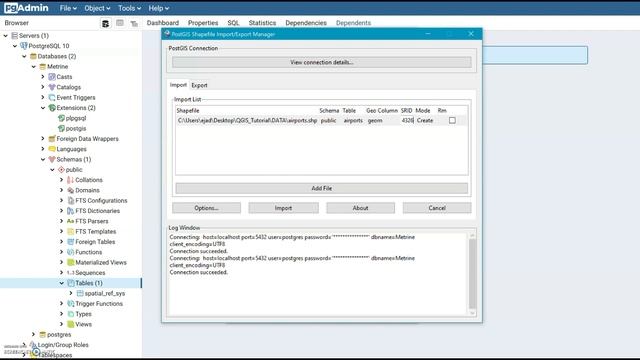Click the airports table name cell
The height and width of the screenshot is (360, 640).
tap(353, 120)
